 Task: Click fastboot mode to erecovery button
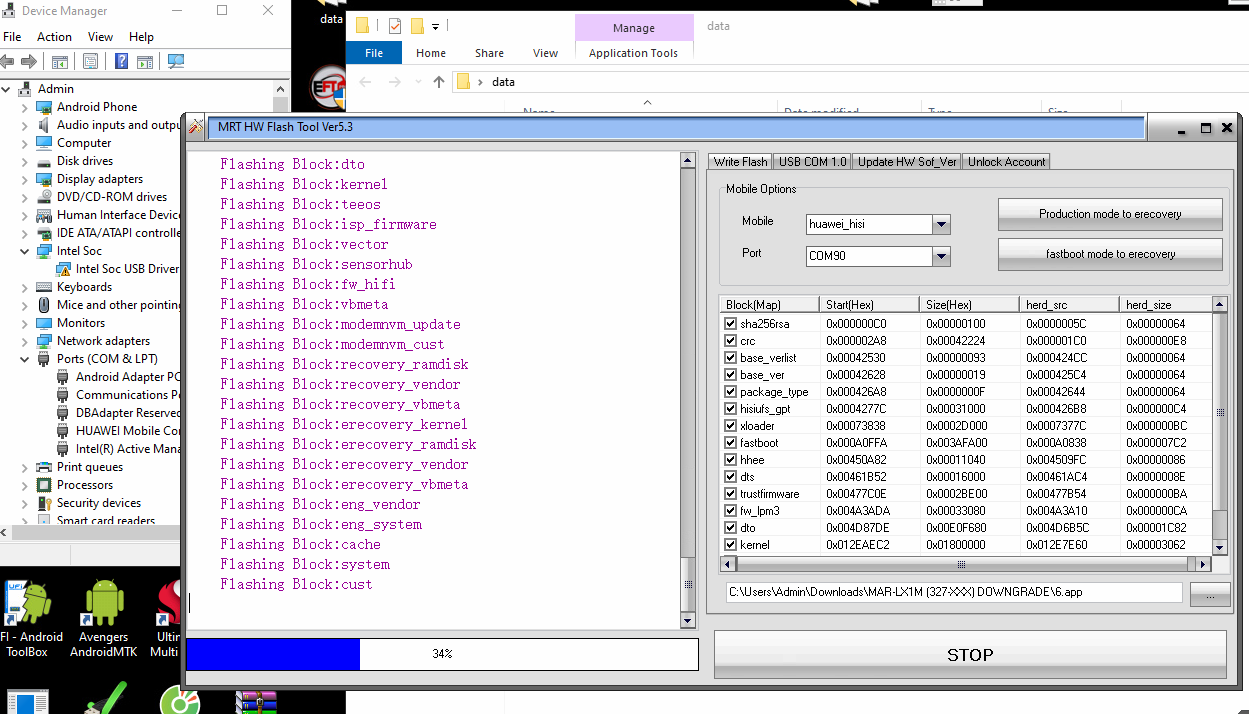pyautogui.click(x=1110, y=254)
